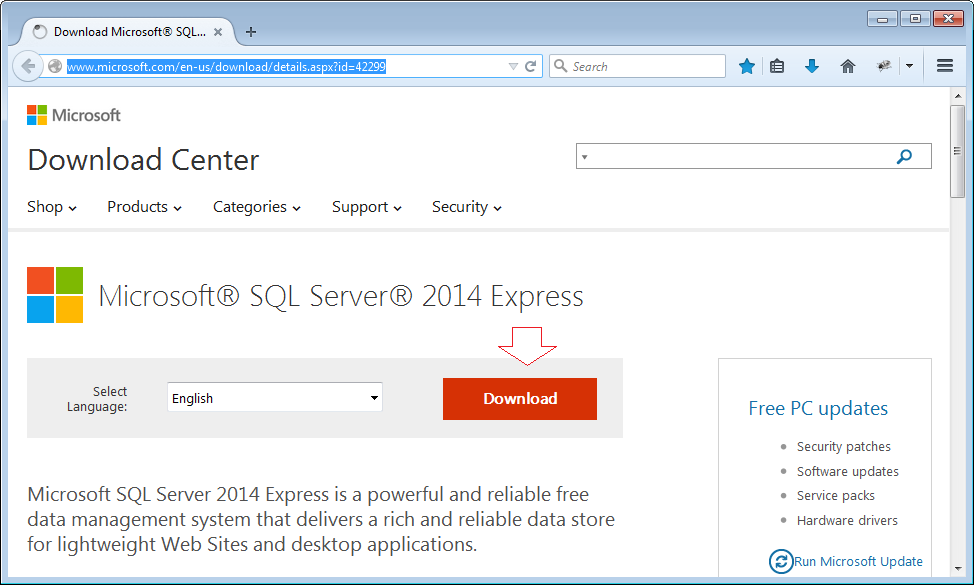The height and width of the screenshot is (585, 974).
Task: Click Microsoft SQL Server 2014 Express title
Action: pyautogui.click(x=341, y=296)
